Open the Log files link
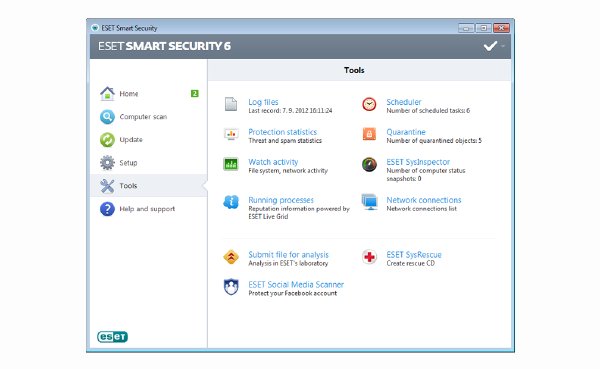Viewport: 600px width, 369px height. point(263,102)
